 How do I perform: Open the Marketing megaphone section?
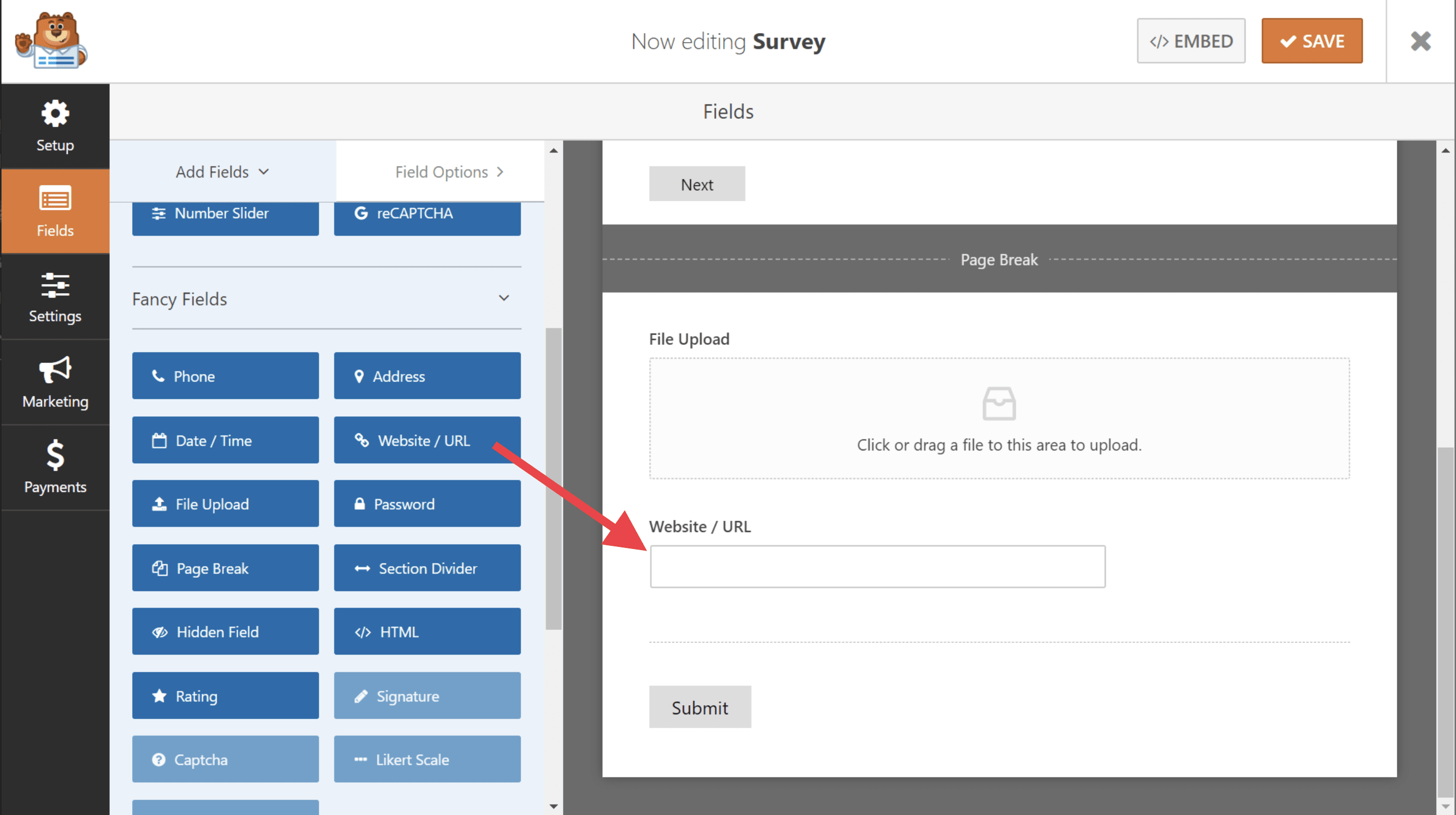55,383
